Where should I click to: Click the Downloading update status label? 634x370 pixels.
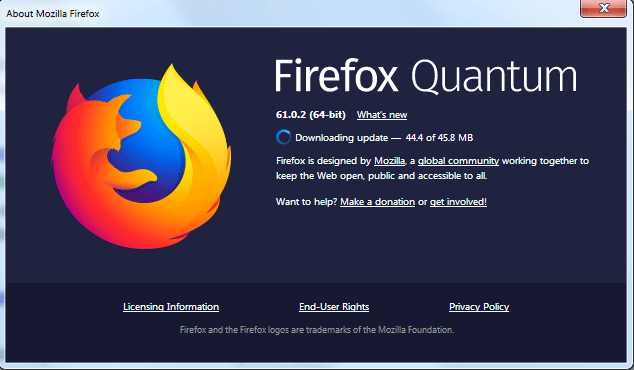pos(342,138)
